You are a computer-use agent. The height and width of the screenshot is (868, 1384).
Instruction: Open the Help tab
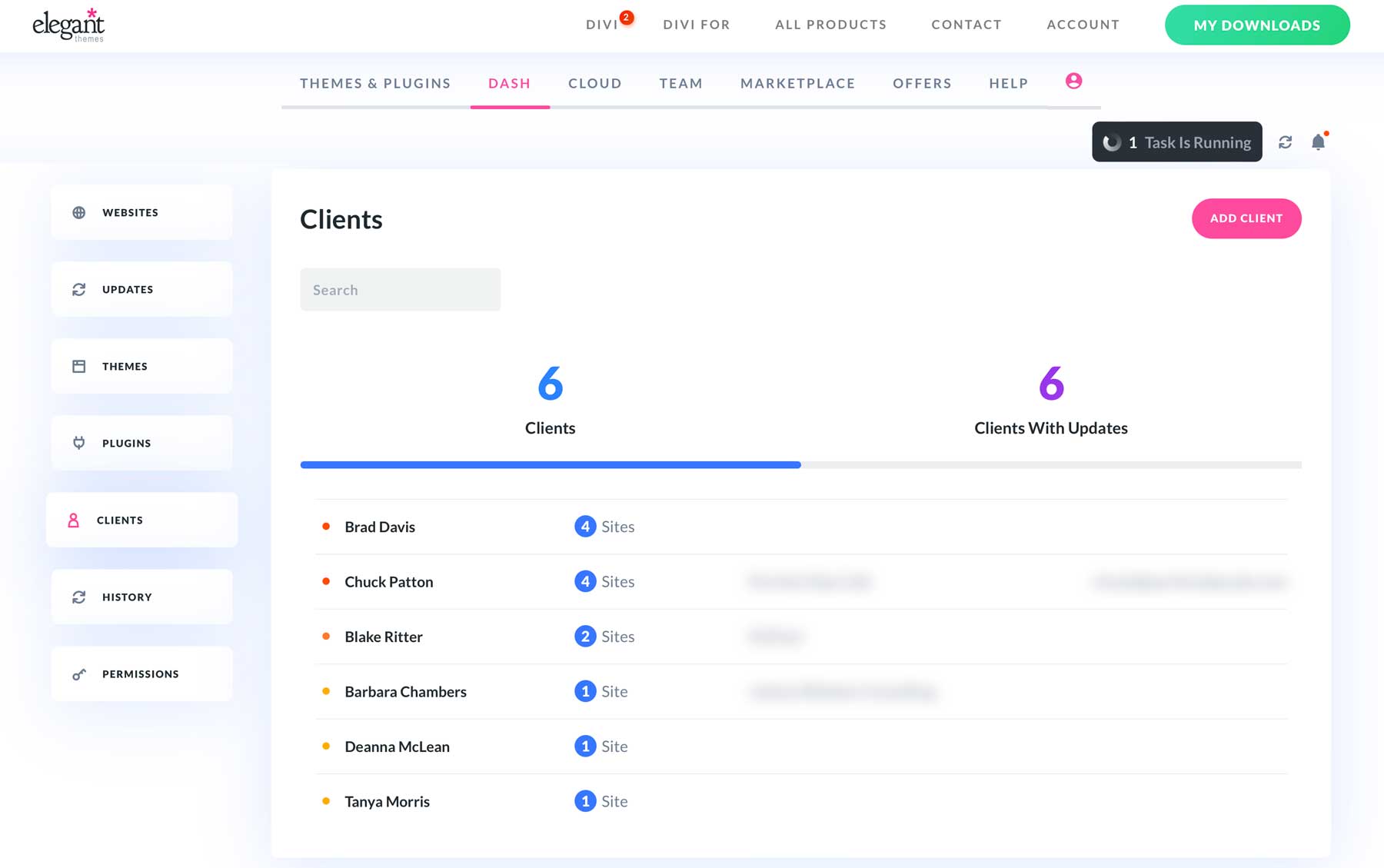coord(1008,83)
